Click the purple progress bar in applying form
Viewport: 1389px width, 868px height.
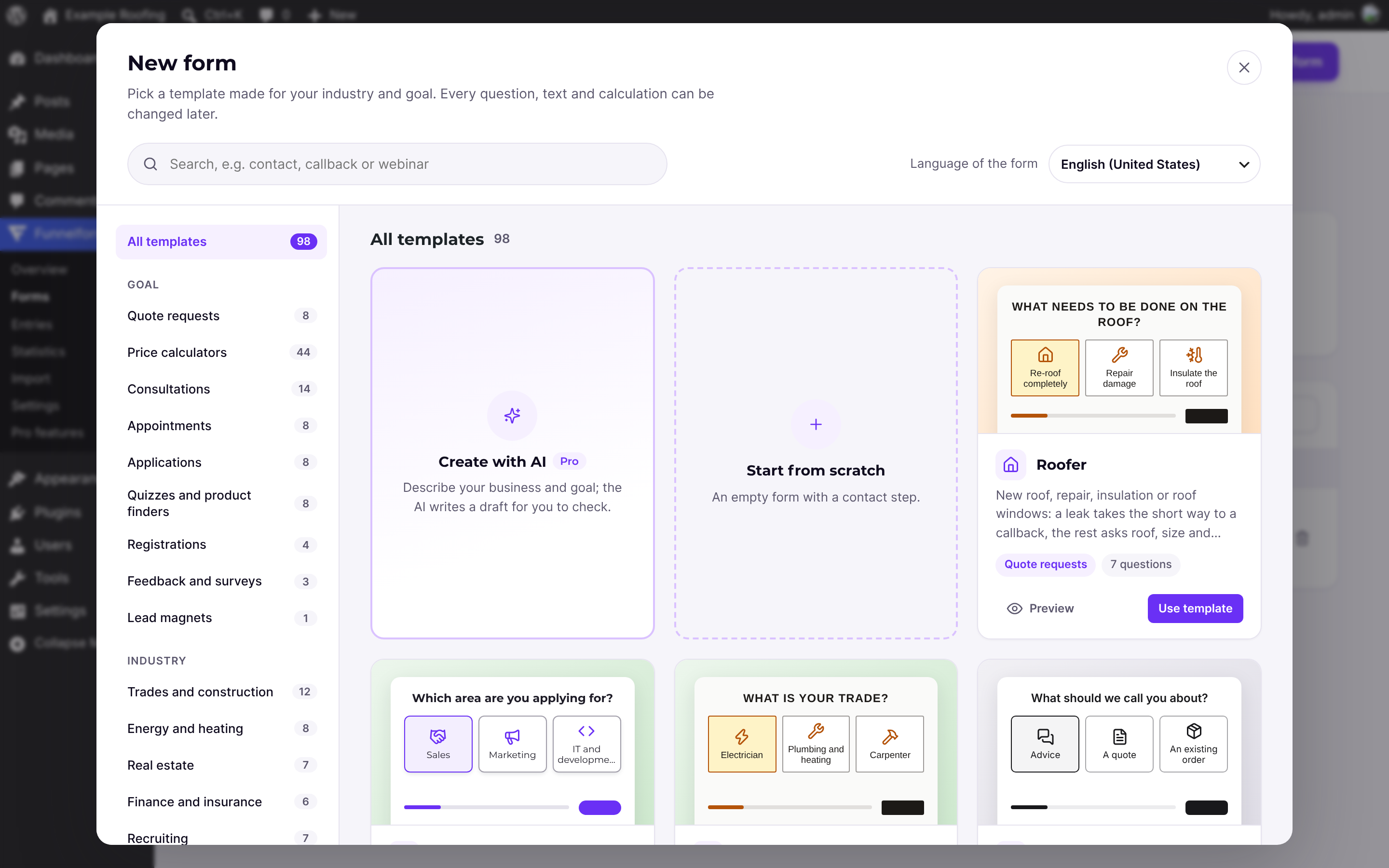click(486, 807)
